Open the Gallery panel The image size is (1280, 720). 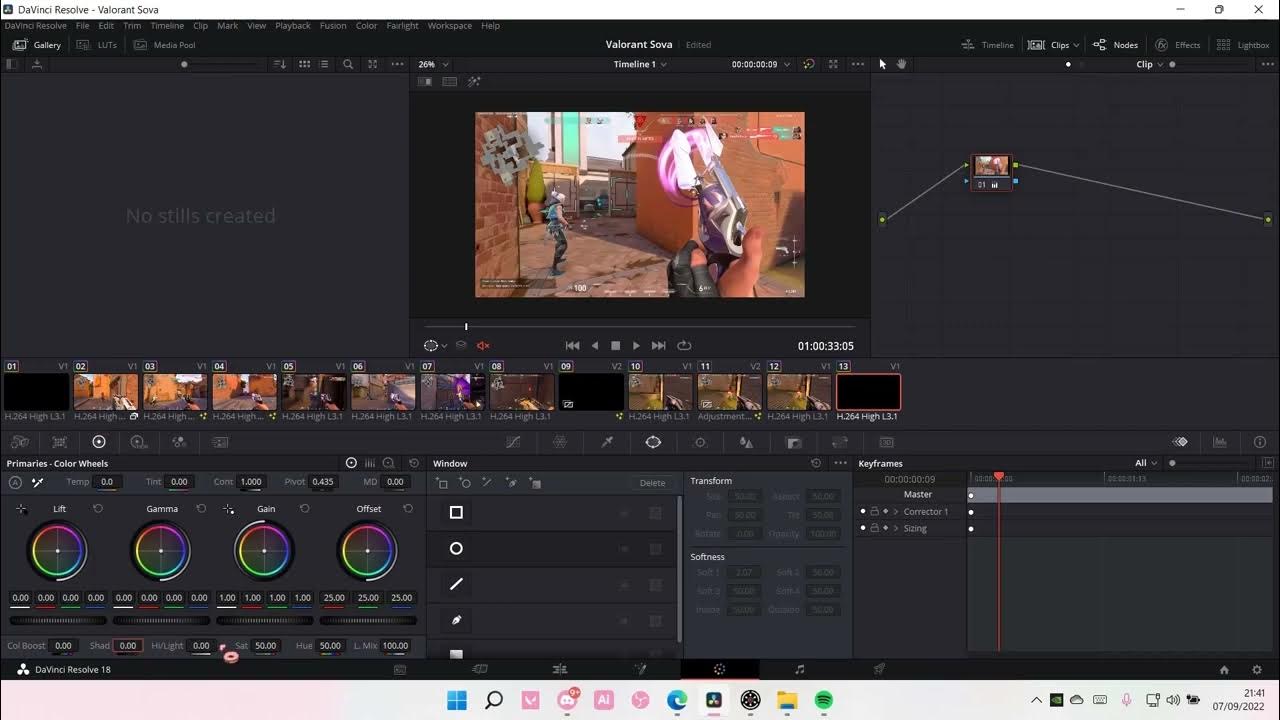click(37, 45)
